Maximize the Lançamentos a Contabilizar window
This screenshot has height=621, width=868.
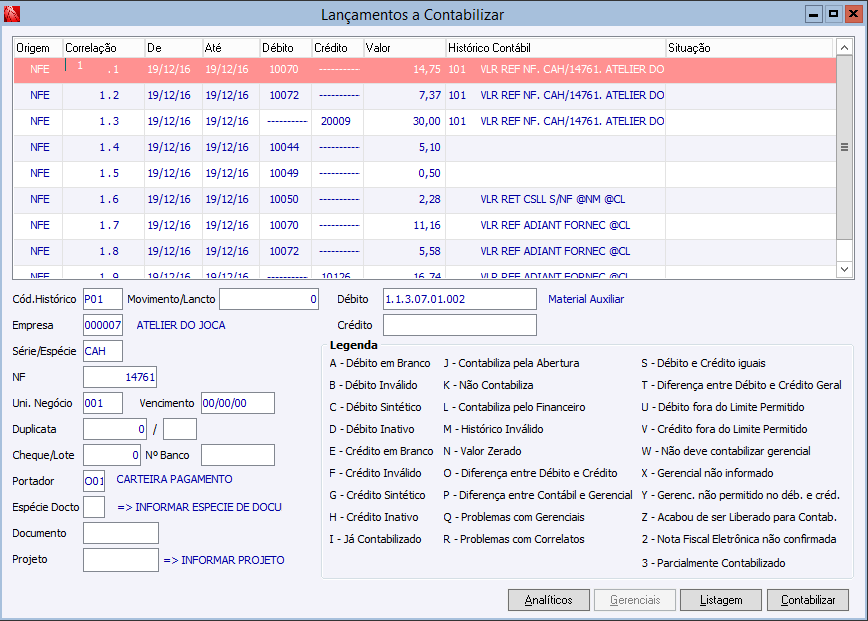[x=833, y=14]
